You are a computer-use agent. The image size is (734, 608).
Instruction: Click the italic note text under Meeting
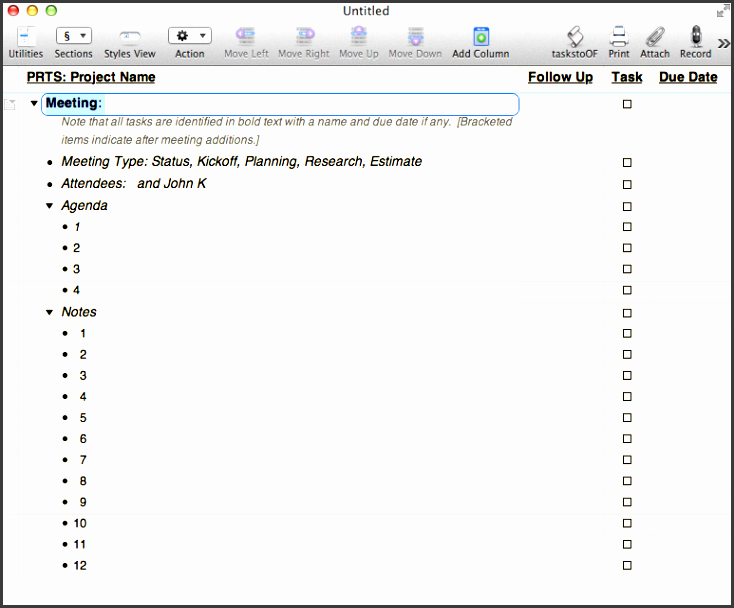pos(286,131)
